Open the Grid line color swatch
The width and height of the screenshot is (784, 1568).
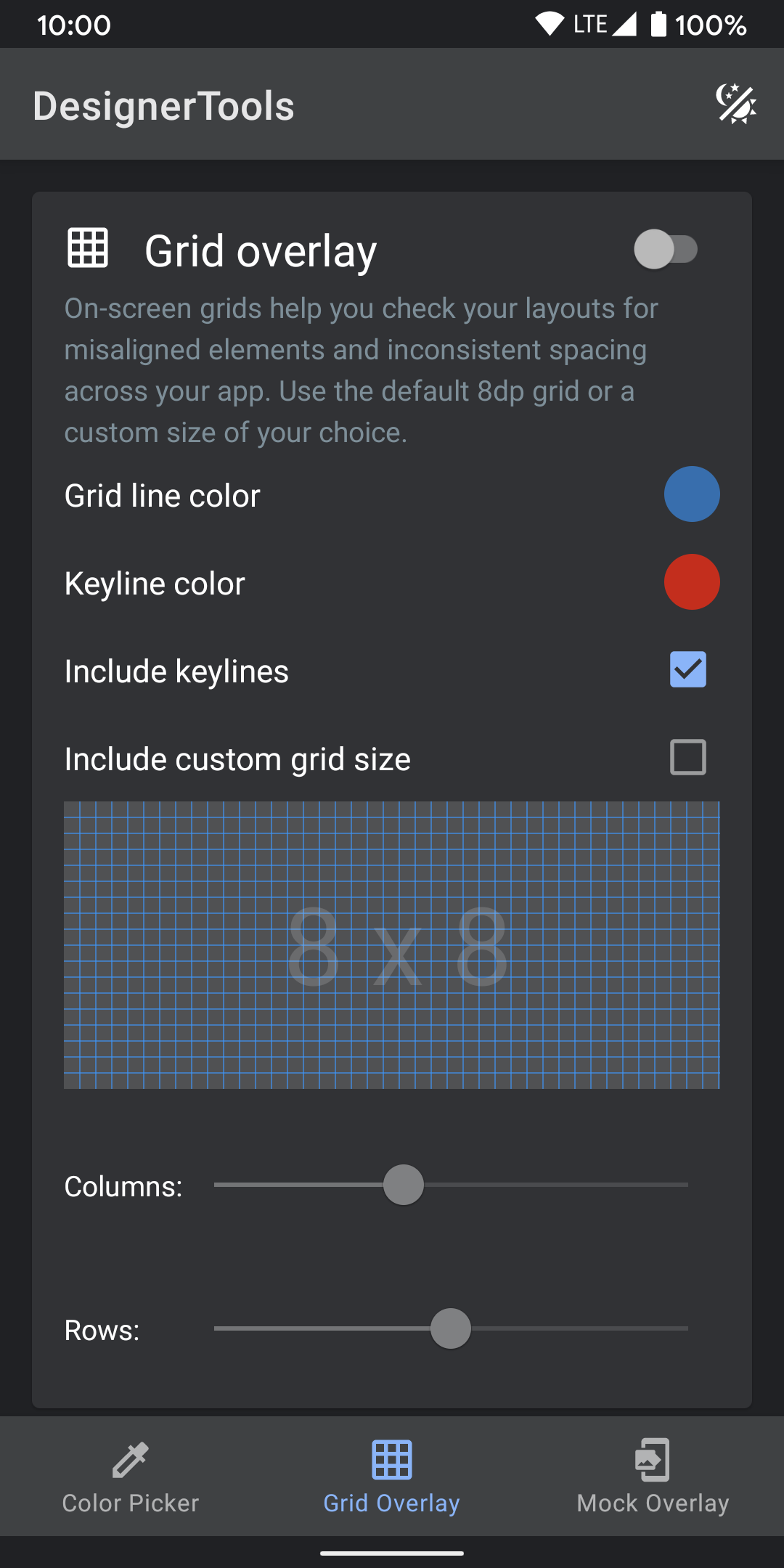pyautogui.click(x=691, y=494)
